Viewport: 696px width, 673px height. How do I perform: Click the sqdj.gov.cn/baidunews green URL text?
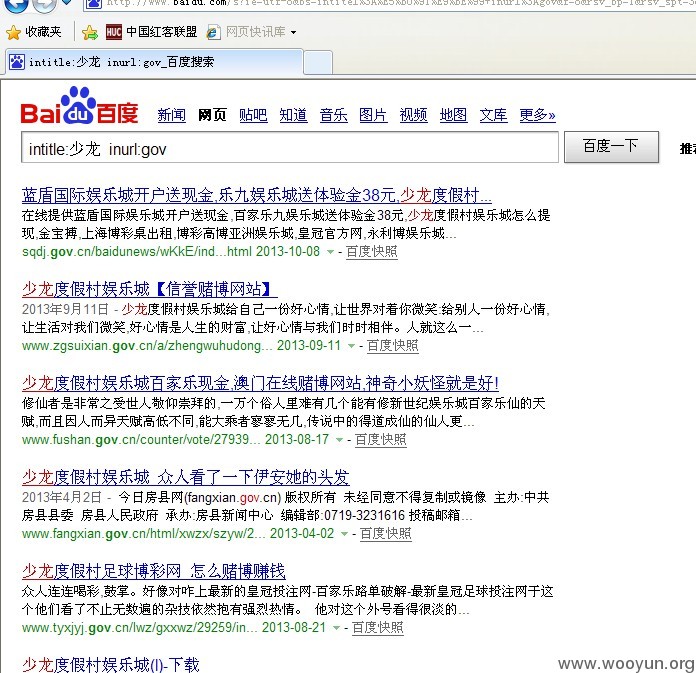tap(137, 252)
